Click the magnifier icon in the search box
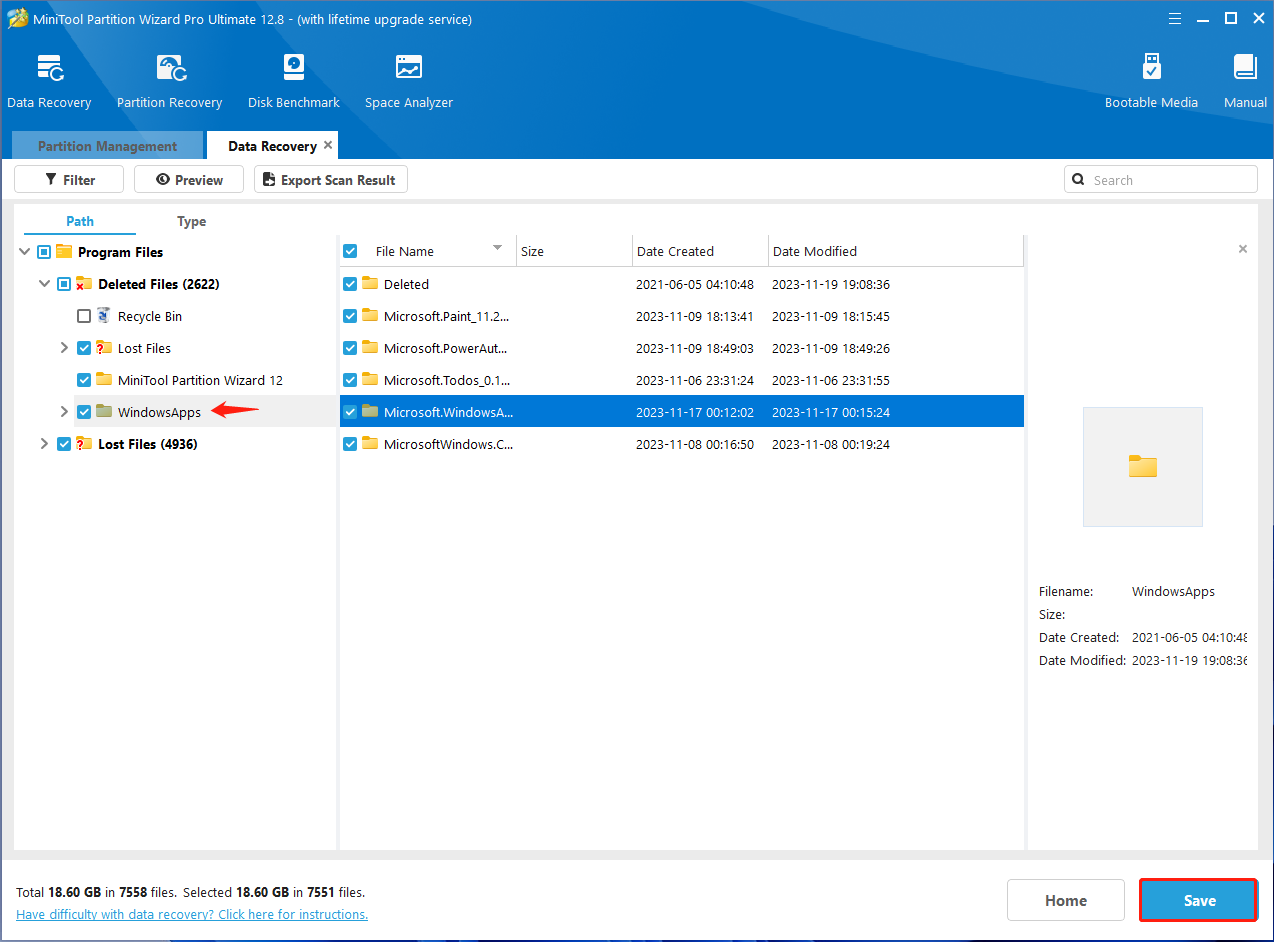 coord(1078,180)
